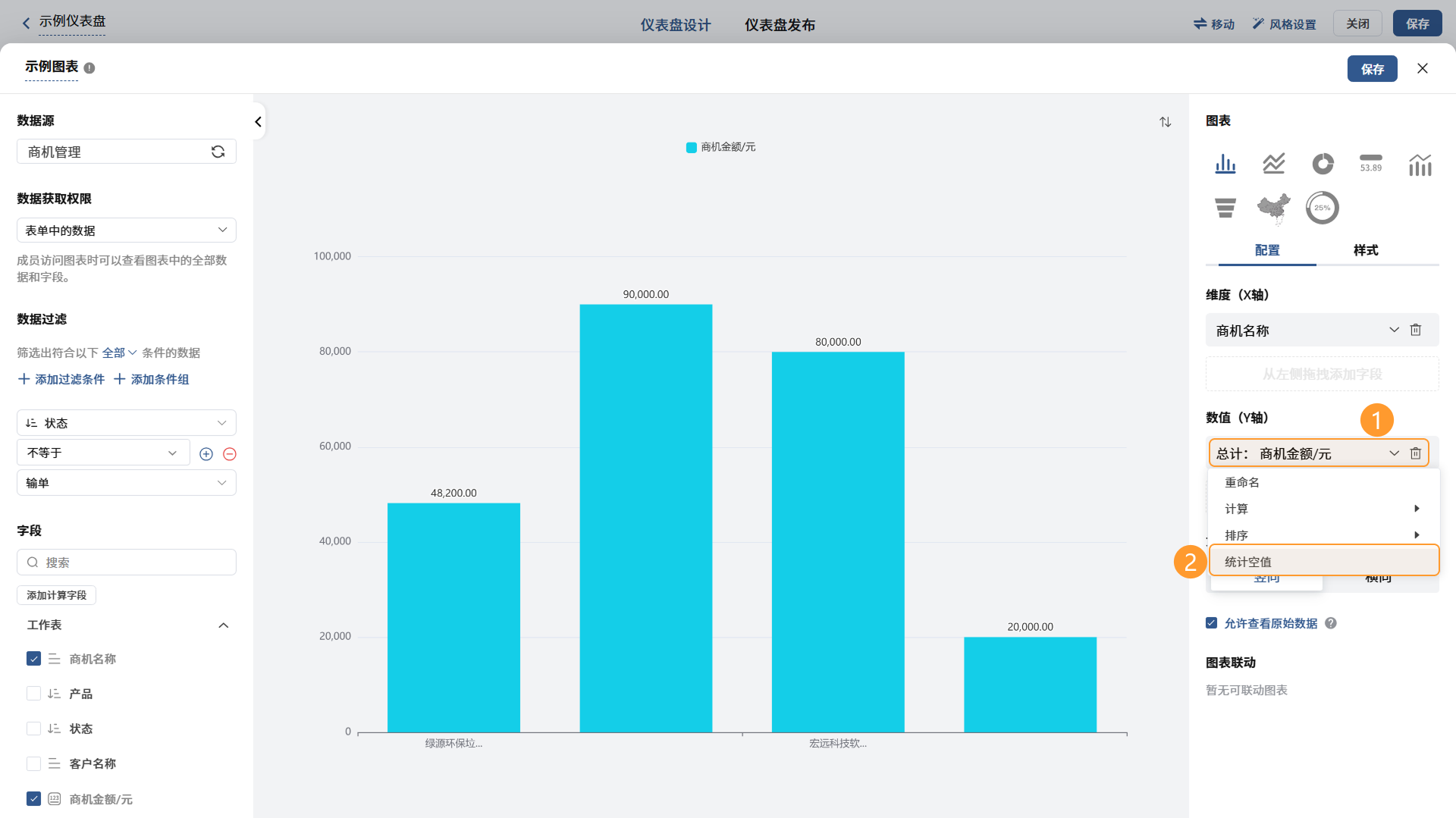The height and width of the screenshot is (818, 1456).
Task: Select the bar chart type icon
Action: (x=1225, y=164)
